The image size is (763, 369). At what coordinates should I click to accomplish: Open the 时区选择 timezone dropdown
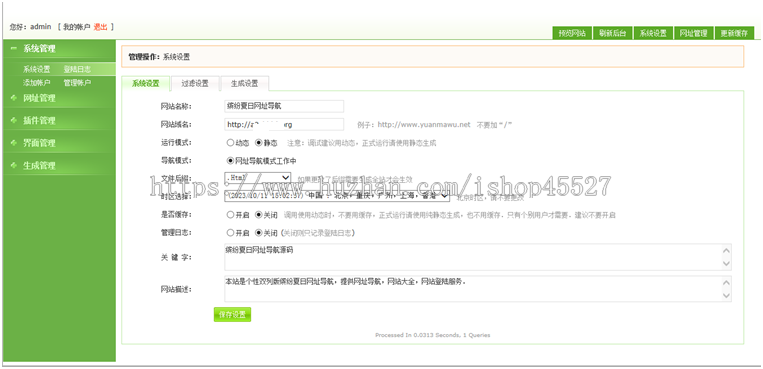coord(337,196)
